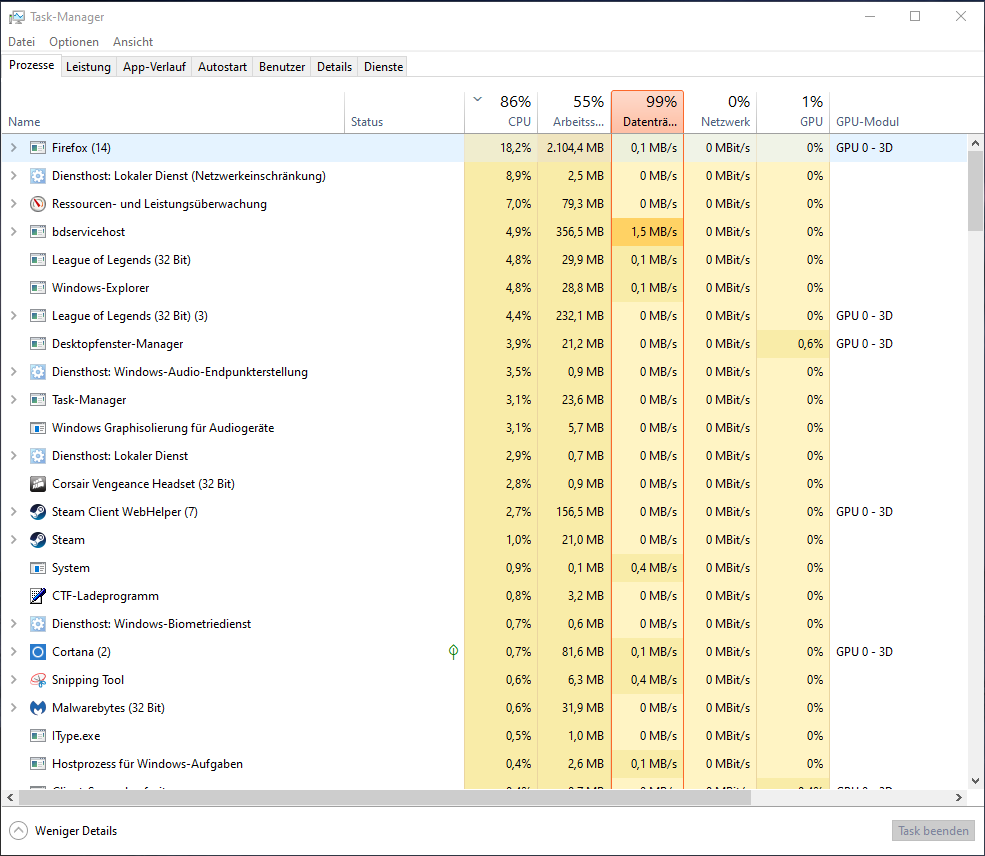Click the horizontal scrollbar right arrow

tap(959, 797)
